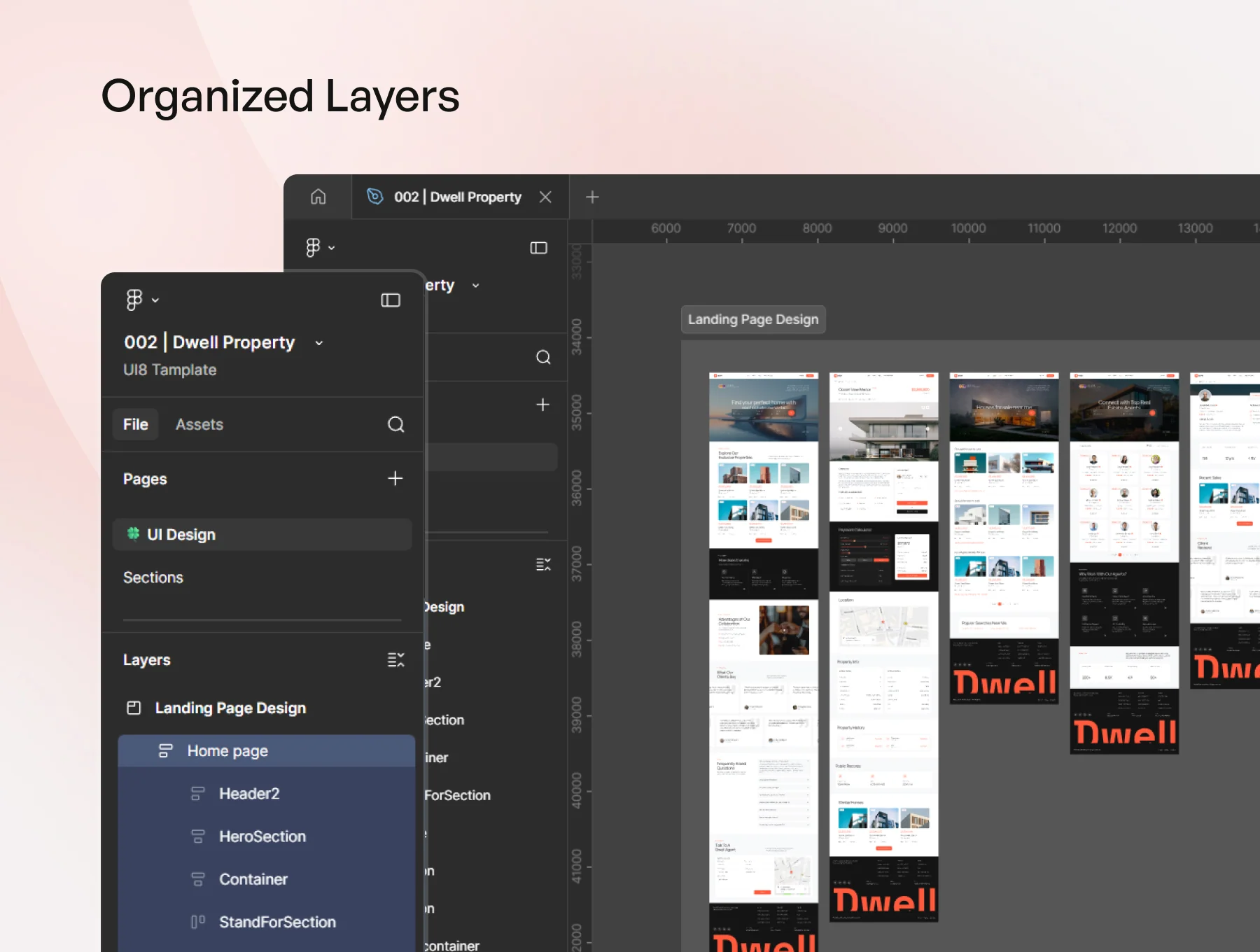Add a new page with the plus icon beside Pages
The image size is (1260, 952).
click(x=395, y=478)
